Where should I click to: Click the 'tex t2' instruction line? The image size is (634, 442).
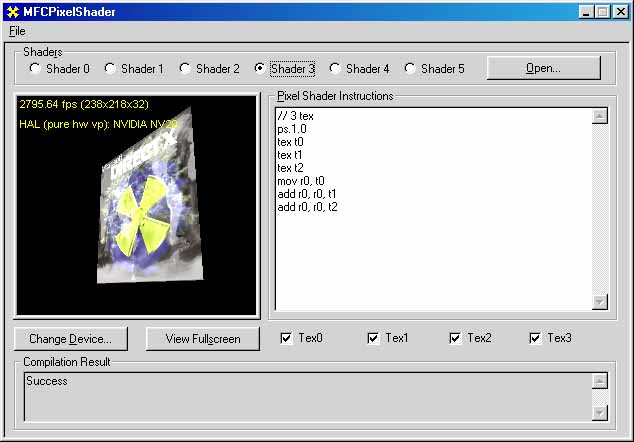(x=290, y=168)
